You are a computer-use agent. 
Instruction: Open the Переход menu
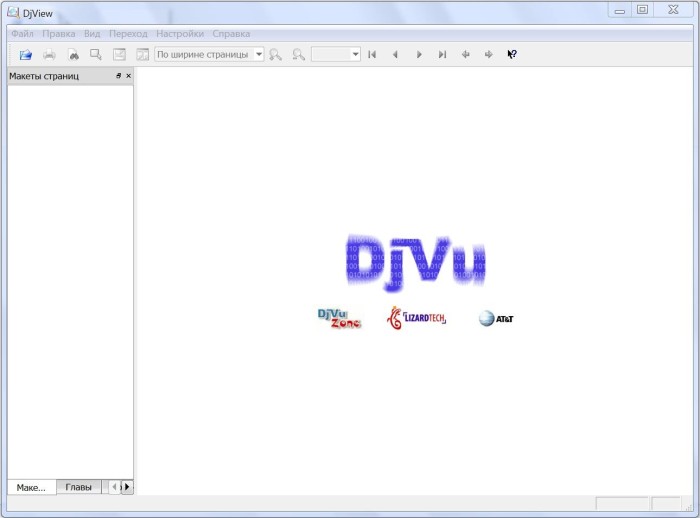128,34
